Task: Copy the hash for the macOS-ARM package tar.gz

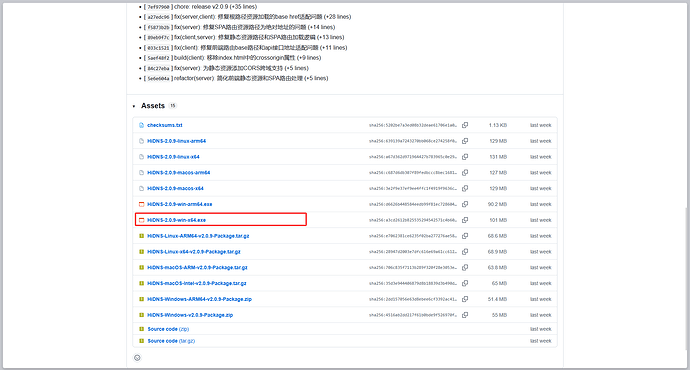Action: (x=465, y=267)
